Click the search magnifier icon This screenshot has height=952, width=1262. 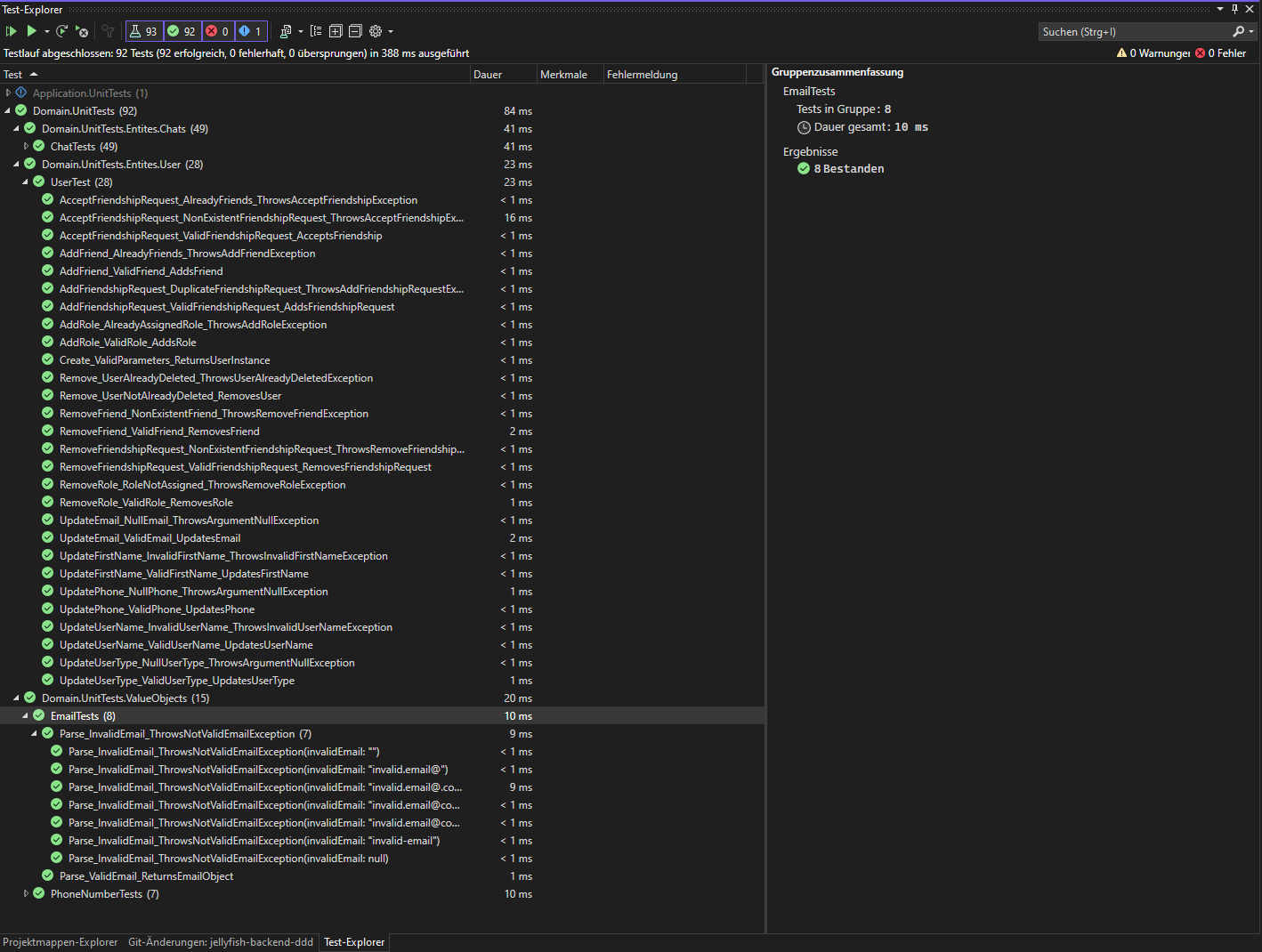point(1238,31)
